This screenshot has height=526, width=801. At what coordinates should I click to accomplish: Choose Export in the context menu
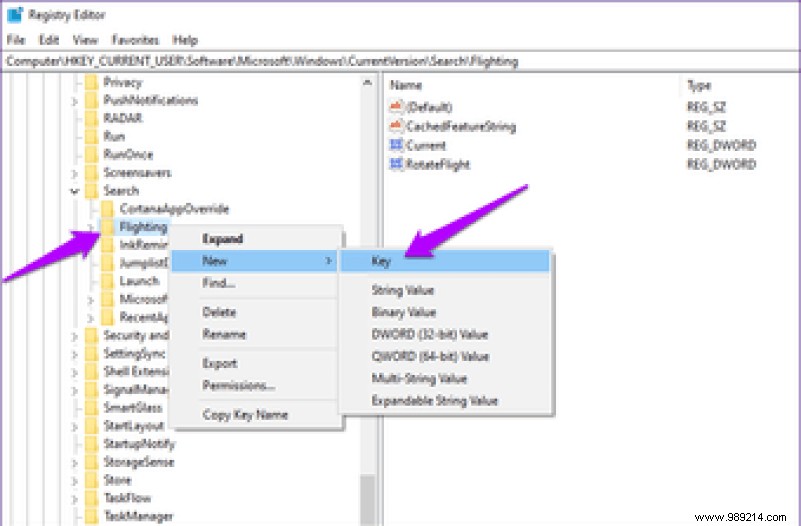254,363
